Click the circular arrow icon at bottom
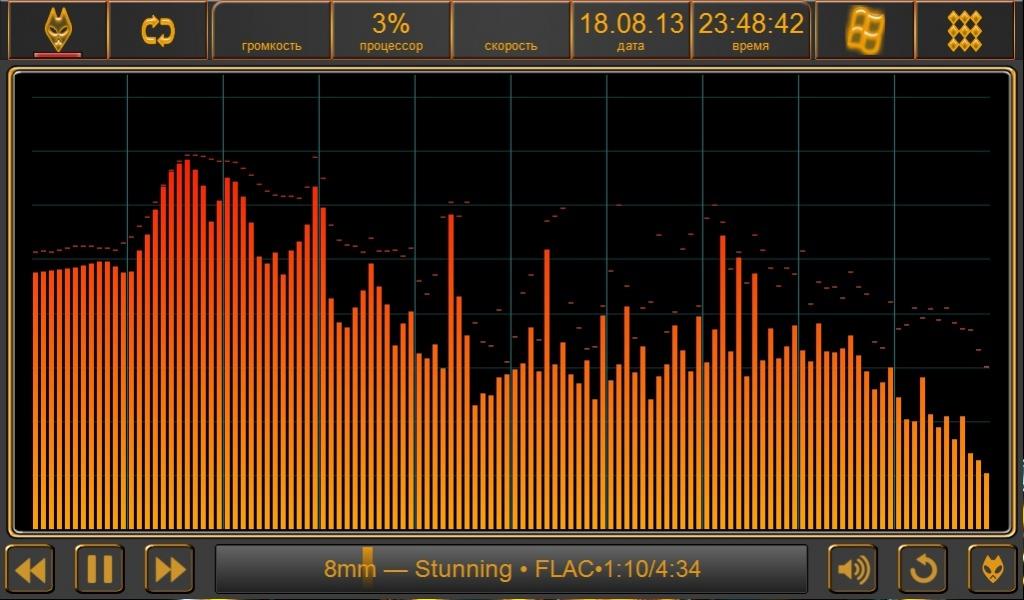 click(x=922, y=570)
